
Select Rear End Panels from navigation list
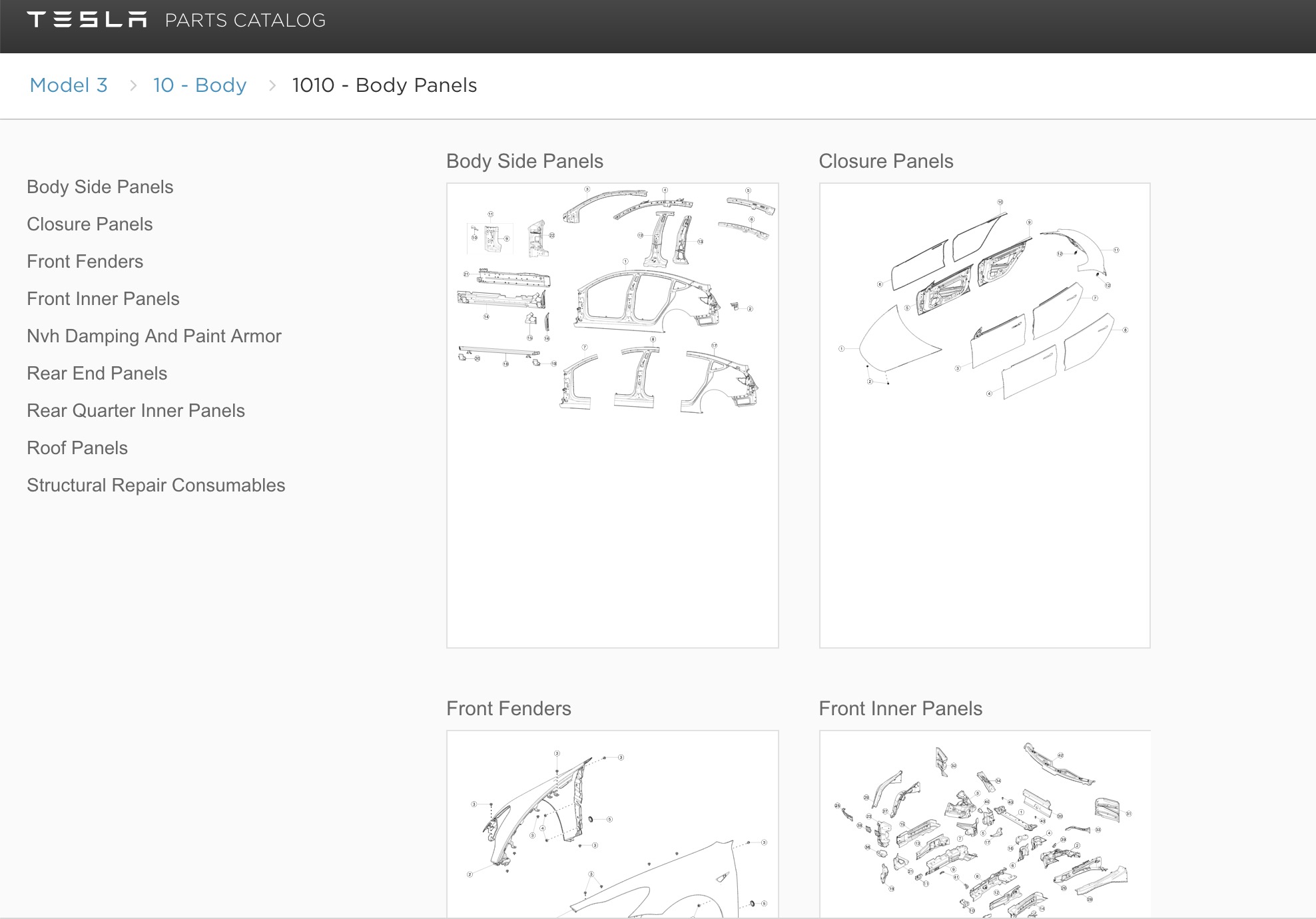[97, 373]
